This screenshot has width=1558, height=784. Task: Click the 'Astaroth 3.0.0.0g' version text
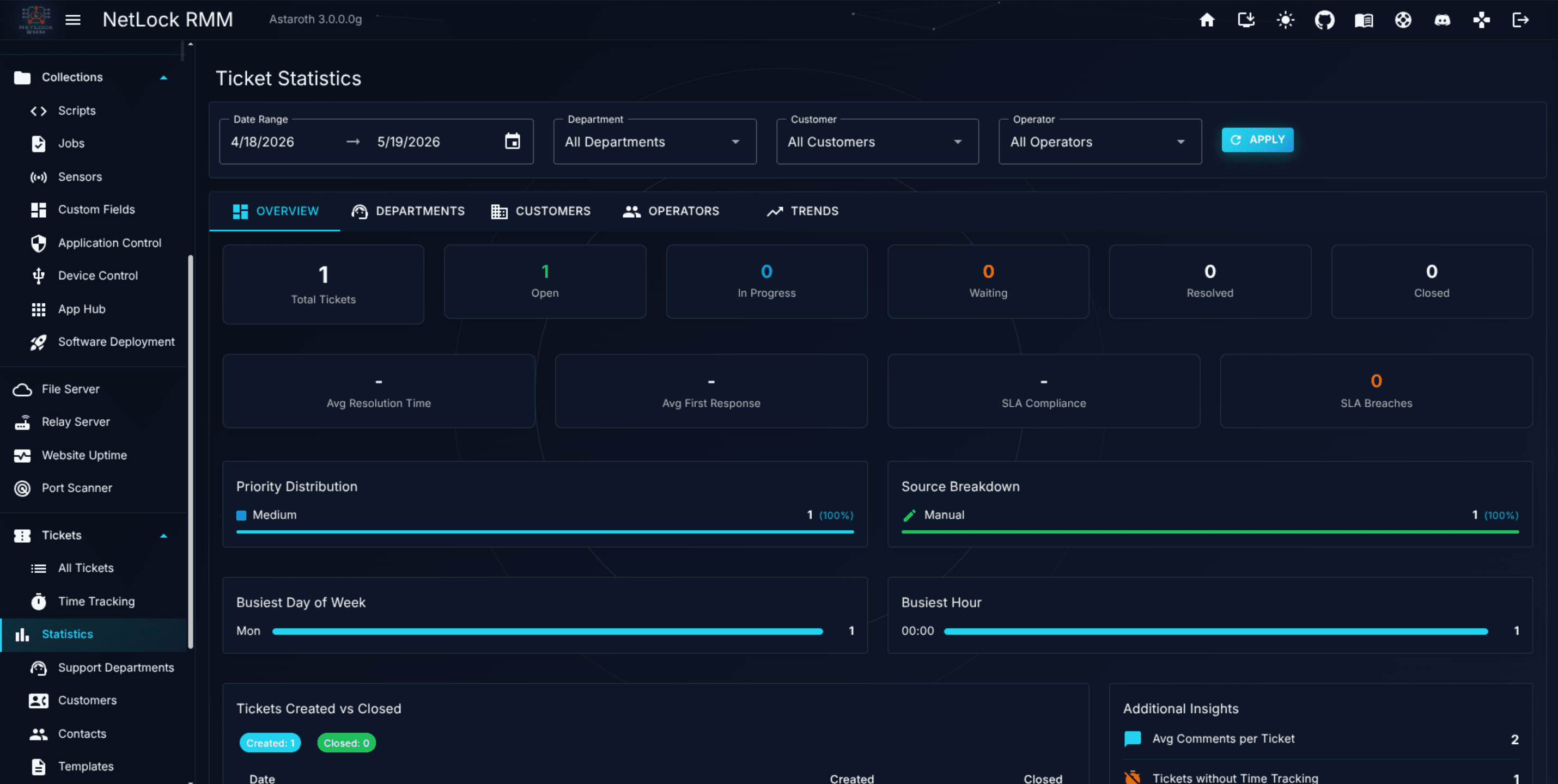[316, 20]
